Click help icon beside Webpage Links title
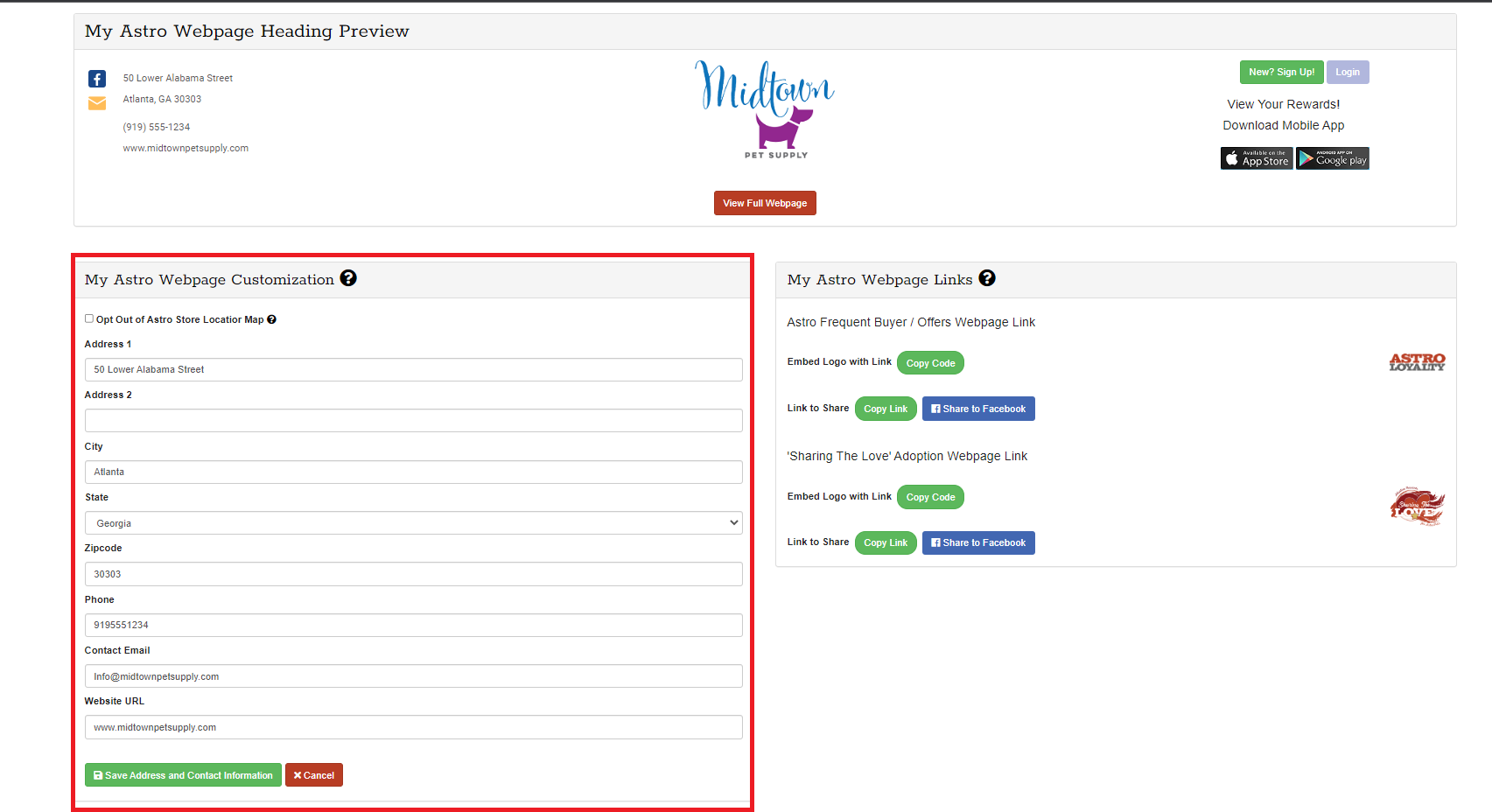1492x812 pixels. coord(987,278)
